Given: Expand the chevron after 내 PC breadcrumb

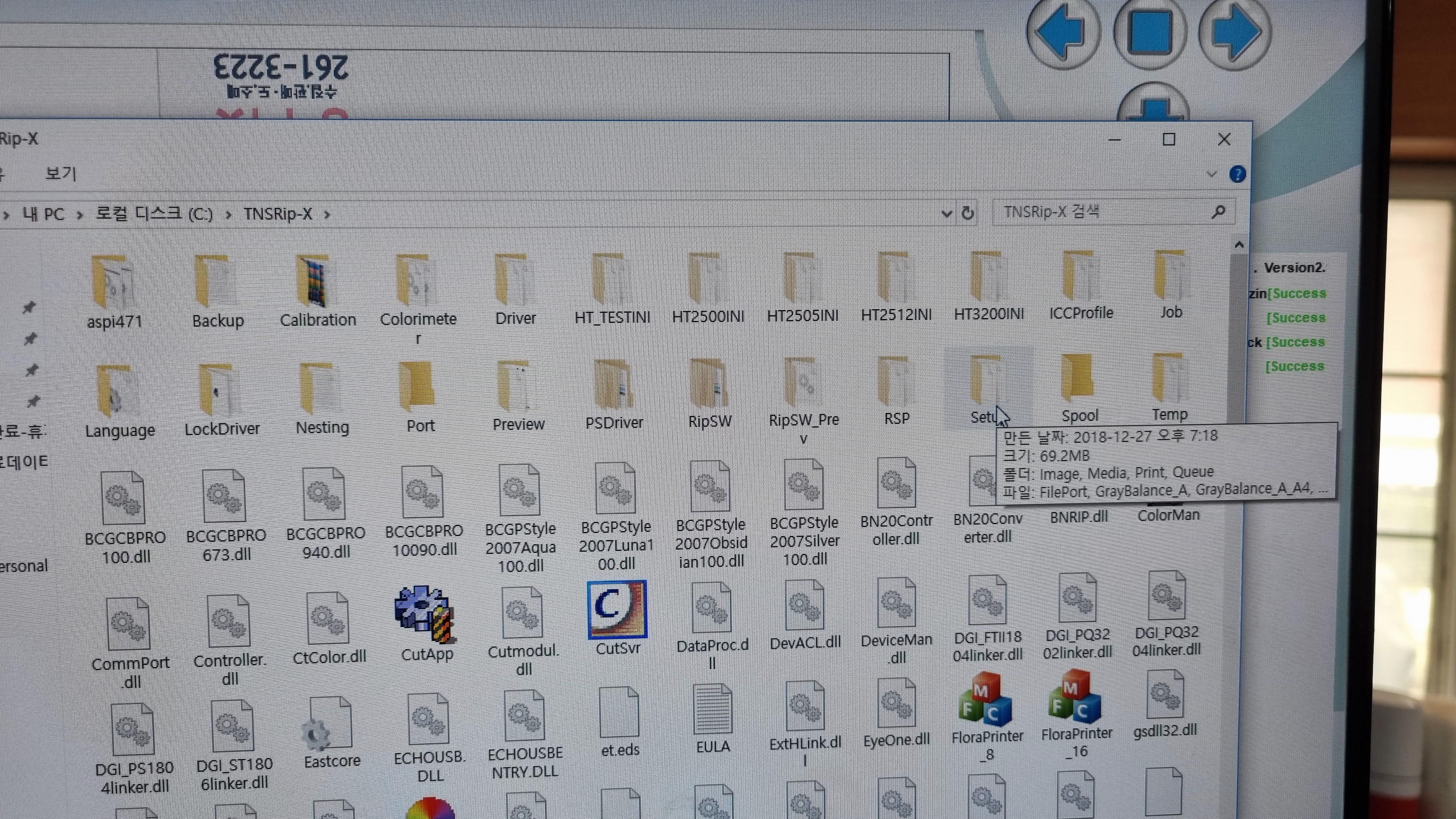Looking at the screenshot, I should [x=80, y=215].
